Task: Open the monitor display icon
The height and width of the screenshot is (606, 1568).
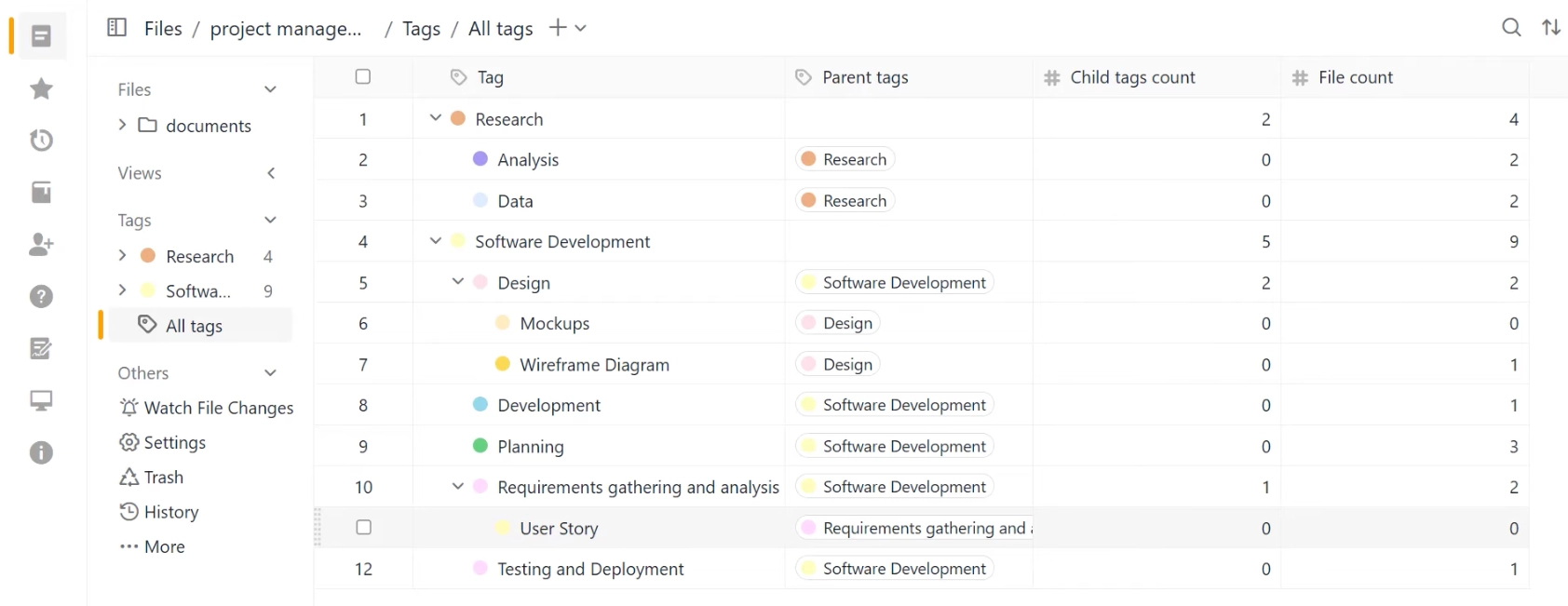Action: point(41,401)
